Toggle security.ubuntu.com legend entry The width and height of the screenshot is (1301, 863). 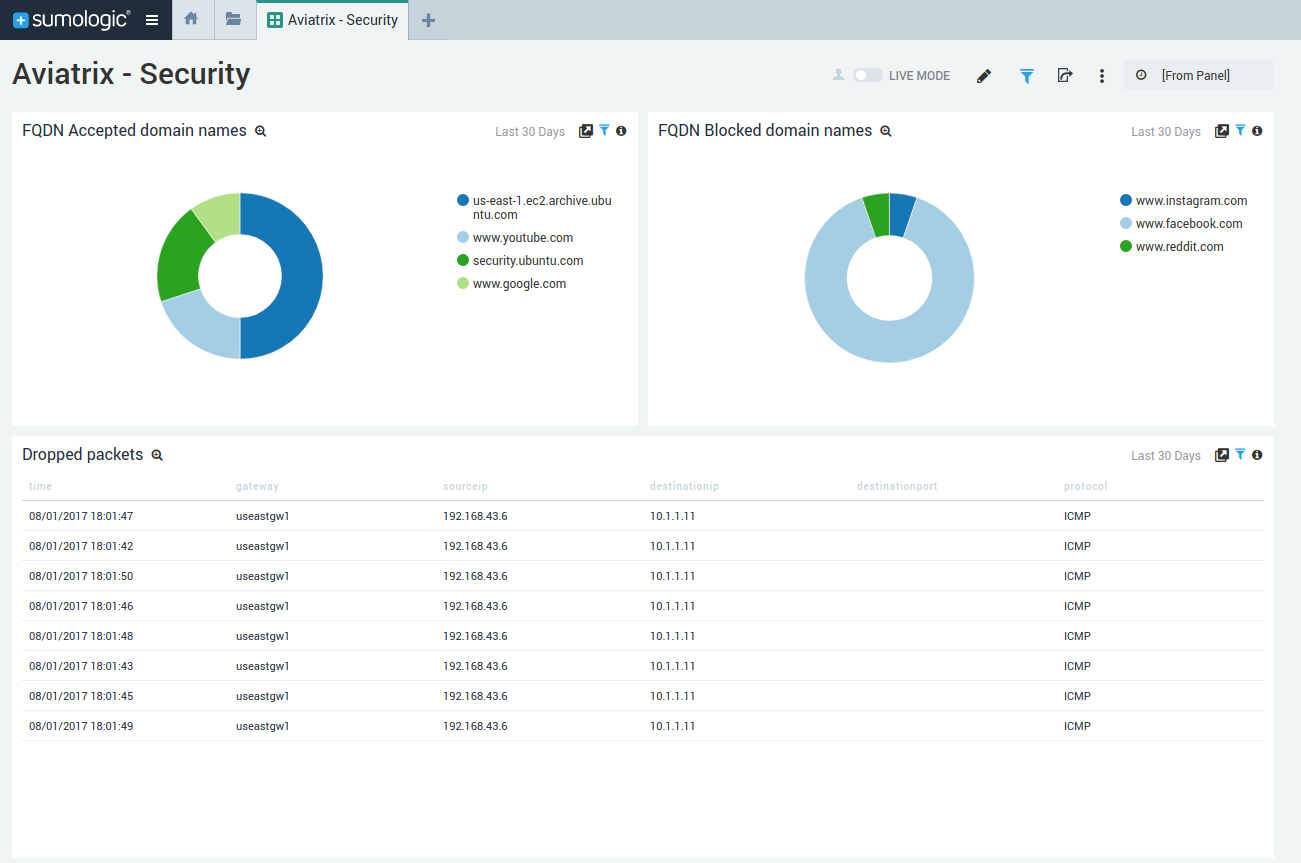pos(520,261)
